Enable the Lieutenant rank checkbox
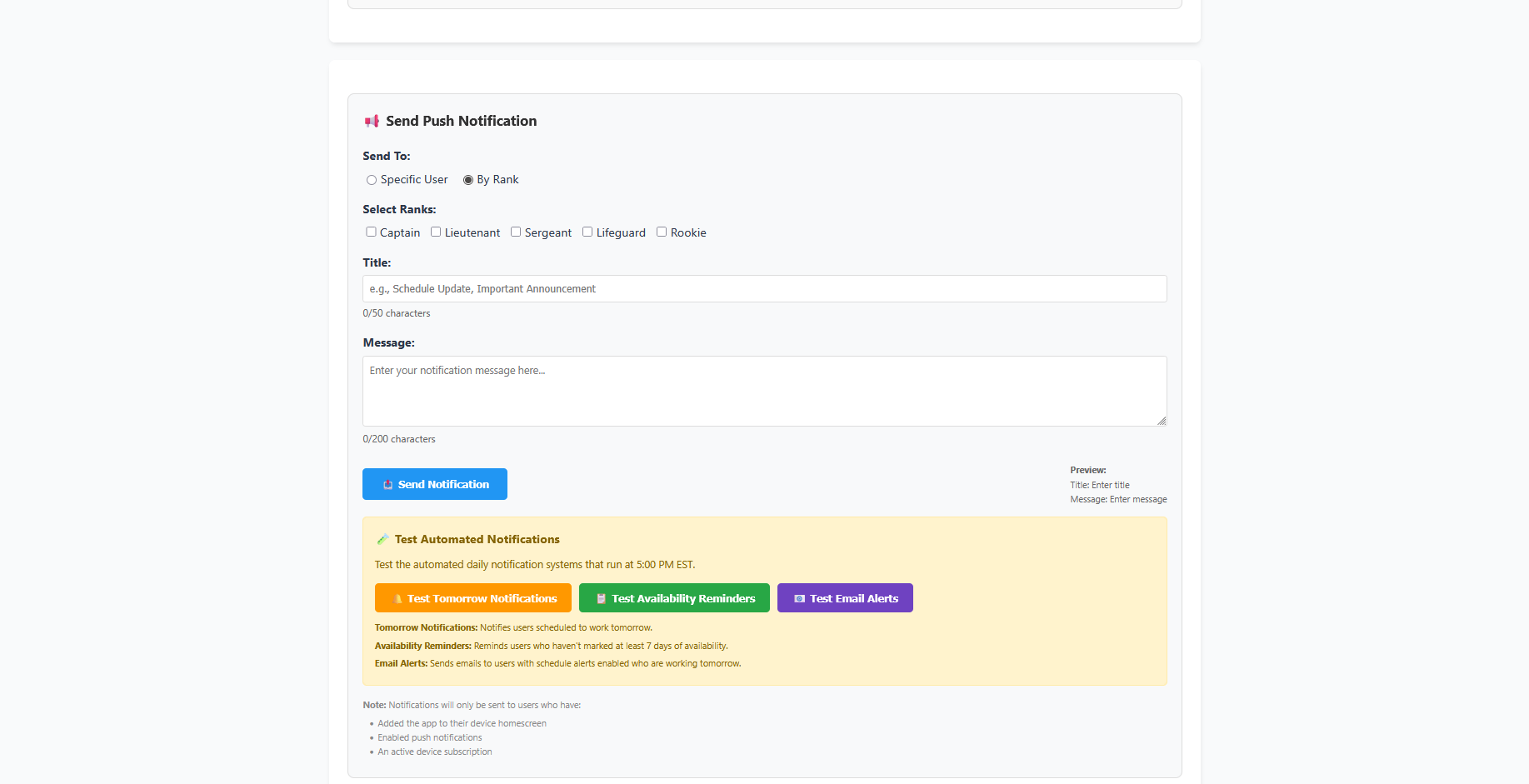The width and height of the screenshot is (1529, 784). tap(436, 232)
